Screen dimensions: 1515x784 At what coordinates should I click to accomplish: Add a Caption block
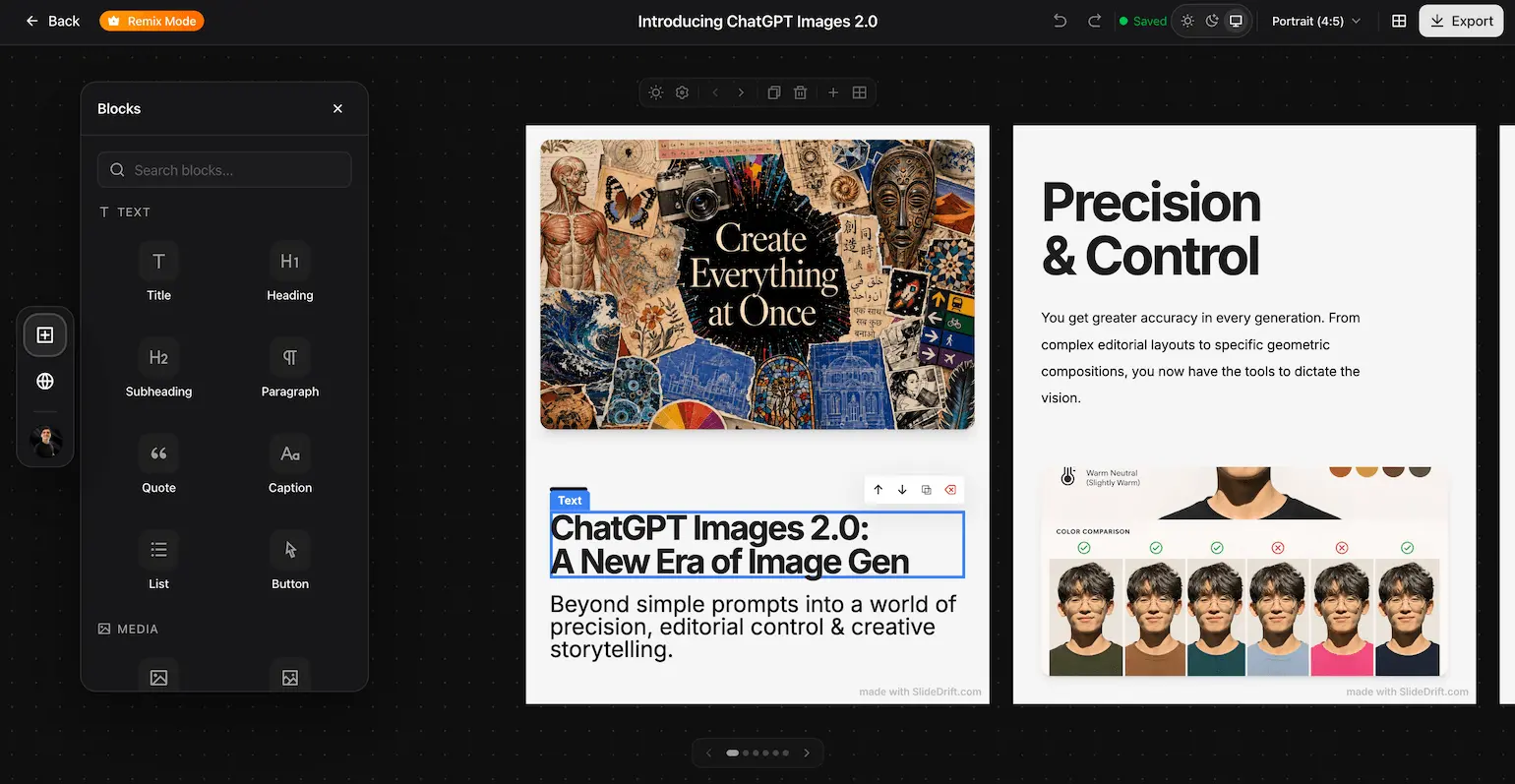click(x=289, y=465)
